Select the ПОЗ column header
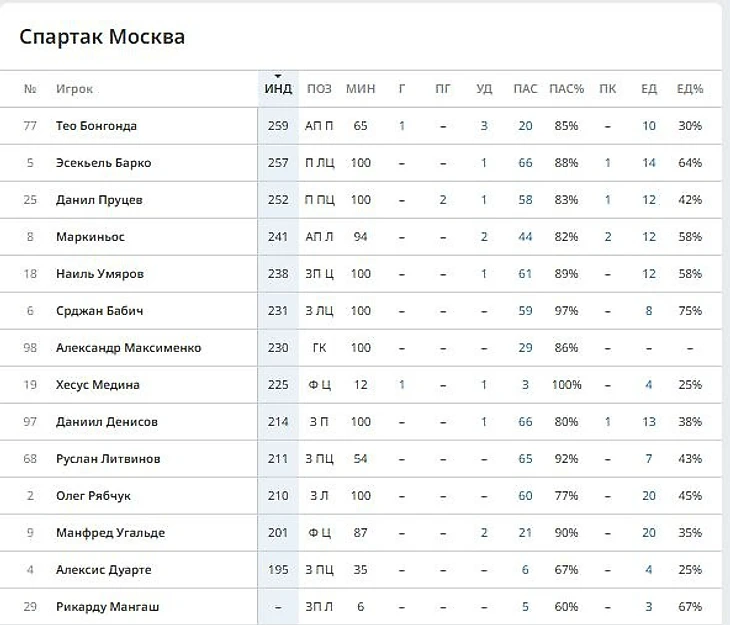Screen dimensions: 730x625 [319, 89]
